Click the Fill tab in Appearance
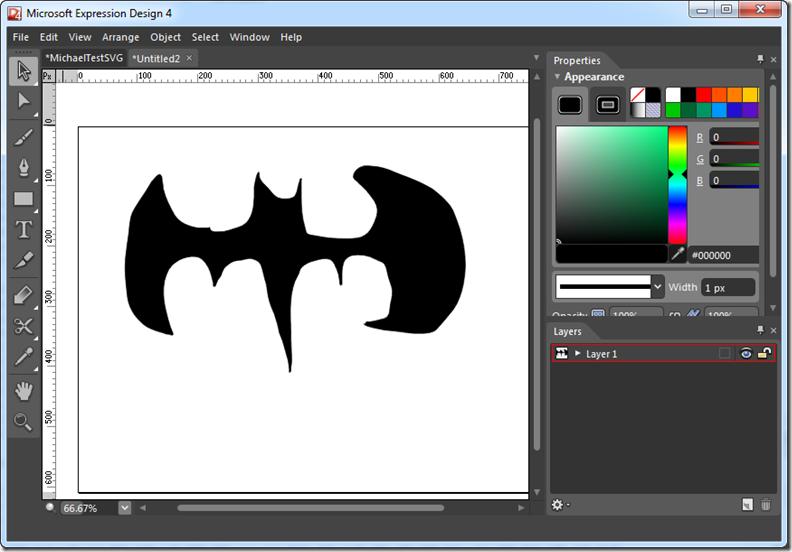Viewport: 792px width, 552px height. pyautogui.click(x=570, y=105)
